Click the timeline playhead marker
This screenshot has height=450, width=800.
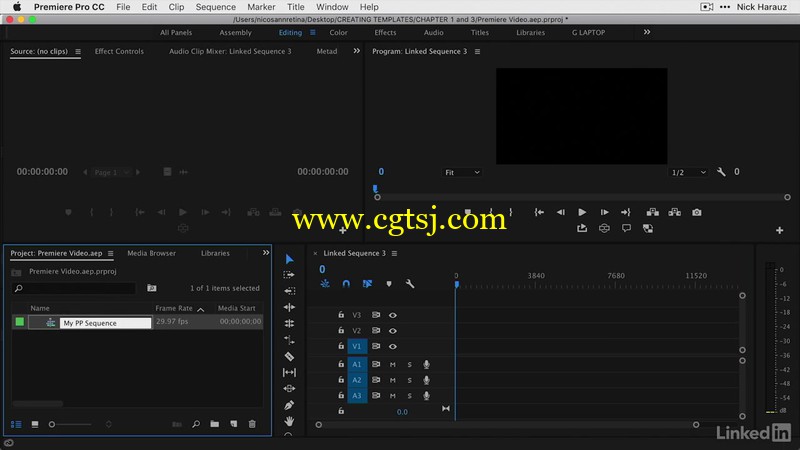(457, 284)
